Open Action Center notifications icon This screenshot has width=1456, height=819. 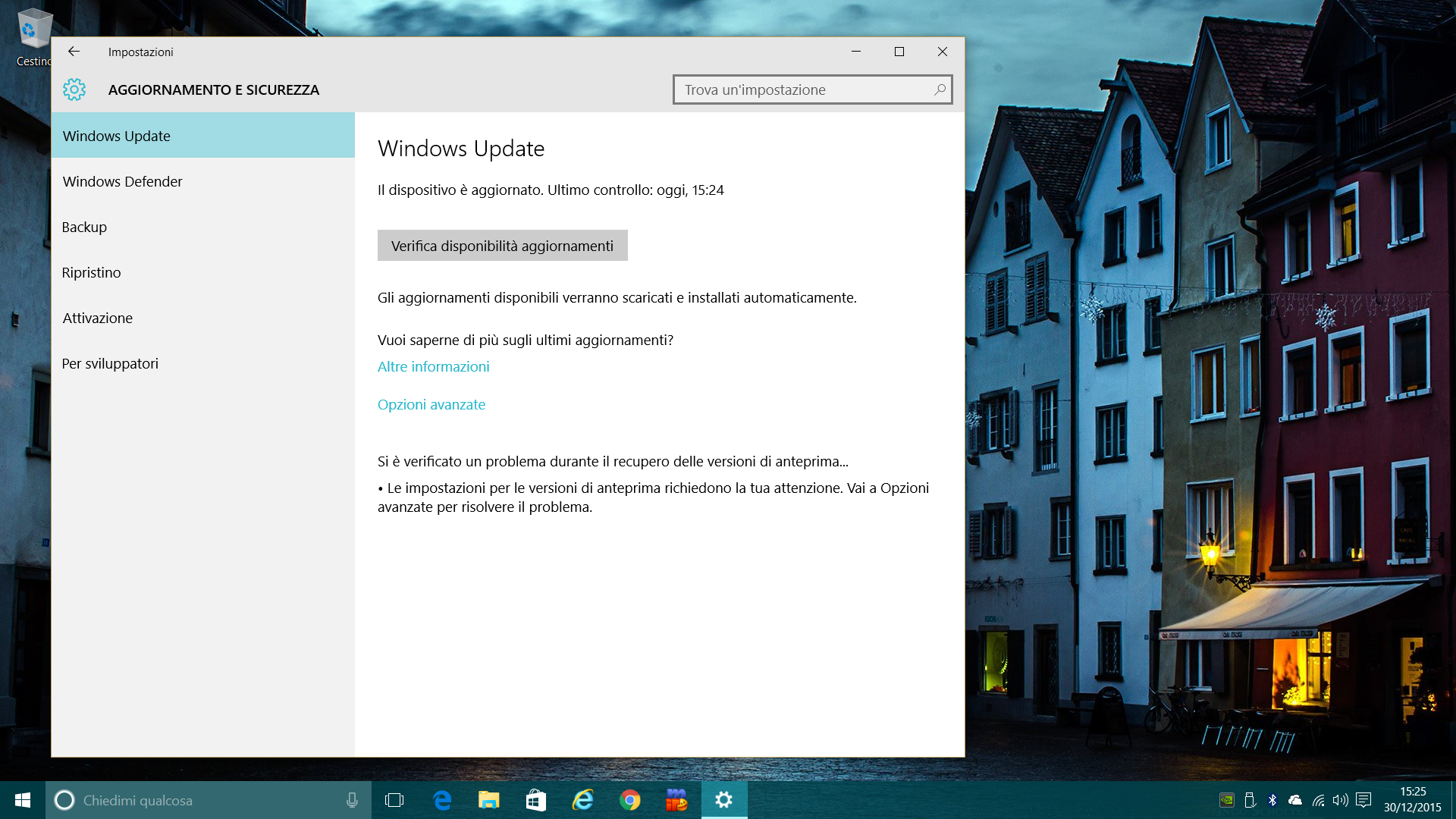1363,800
